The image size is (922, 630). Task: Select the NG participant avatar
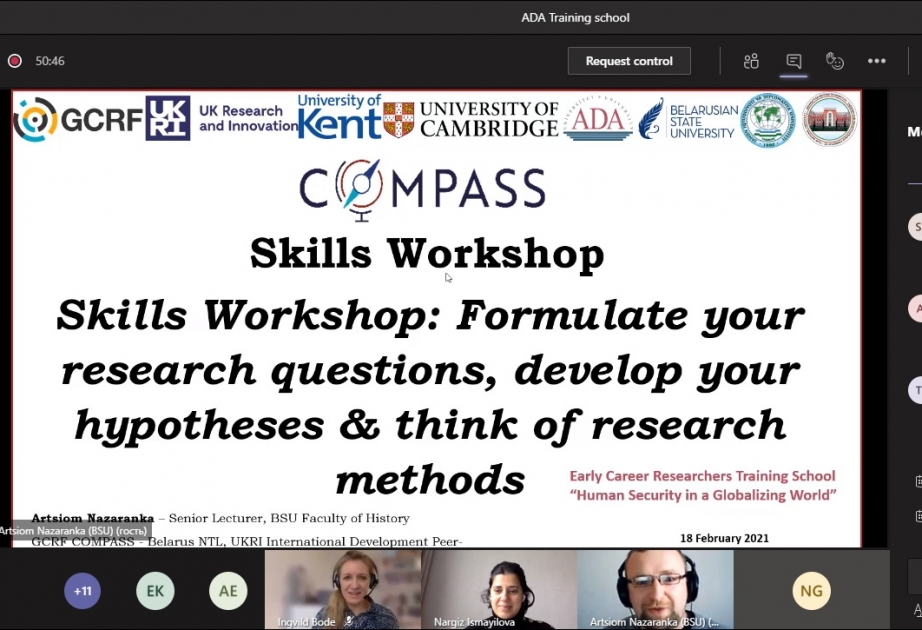(x=811, y=591)
